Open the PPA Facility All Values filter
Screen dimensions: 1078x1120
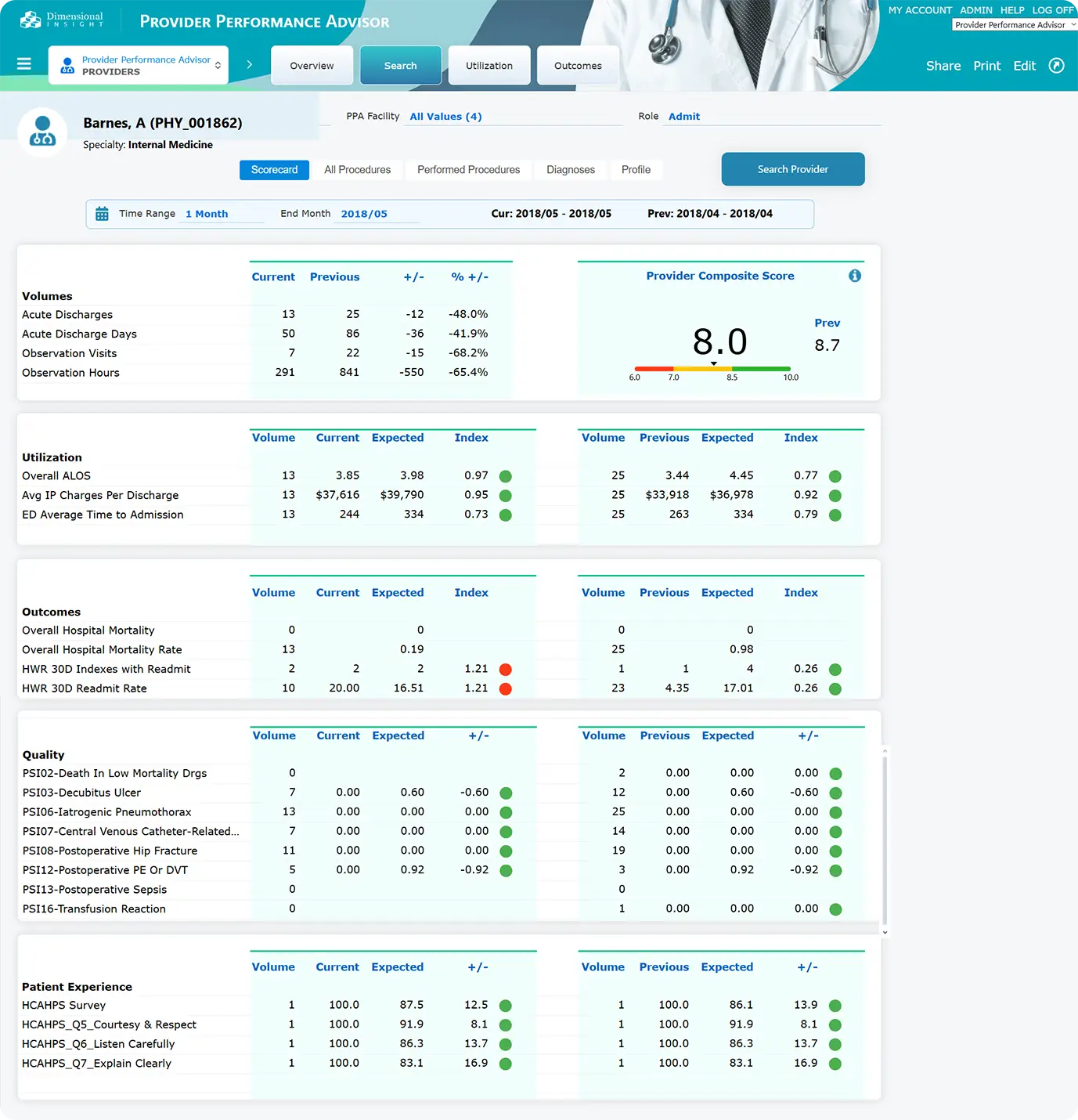point(445,117)
